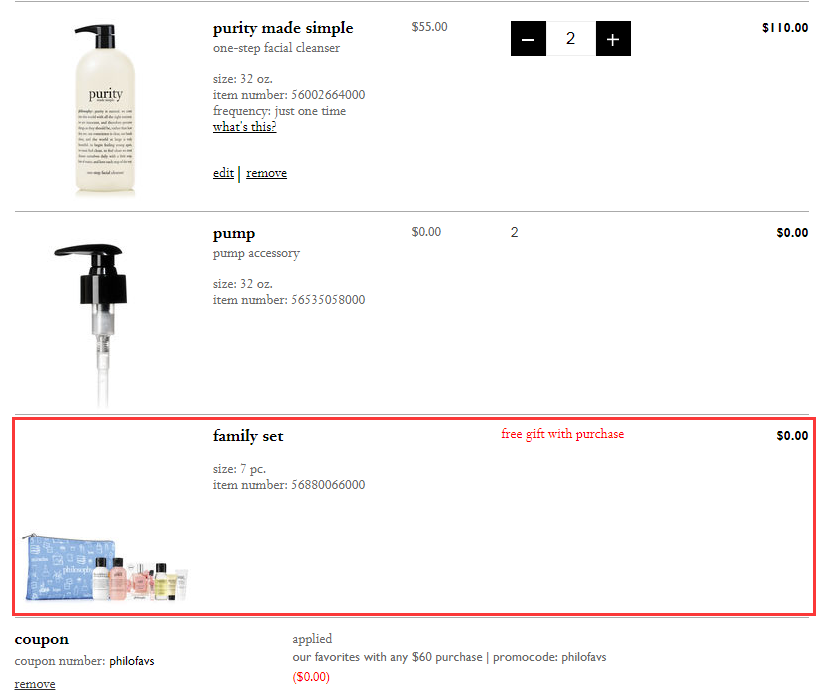Image resolution: width=832 pixels, height=699 pixels.
Task: Decrease quantity with the minus button
Action: (528, 39)
